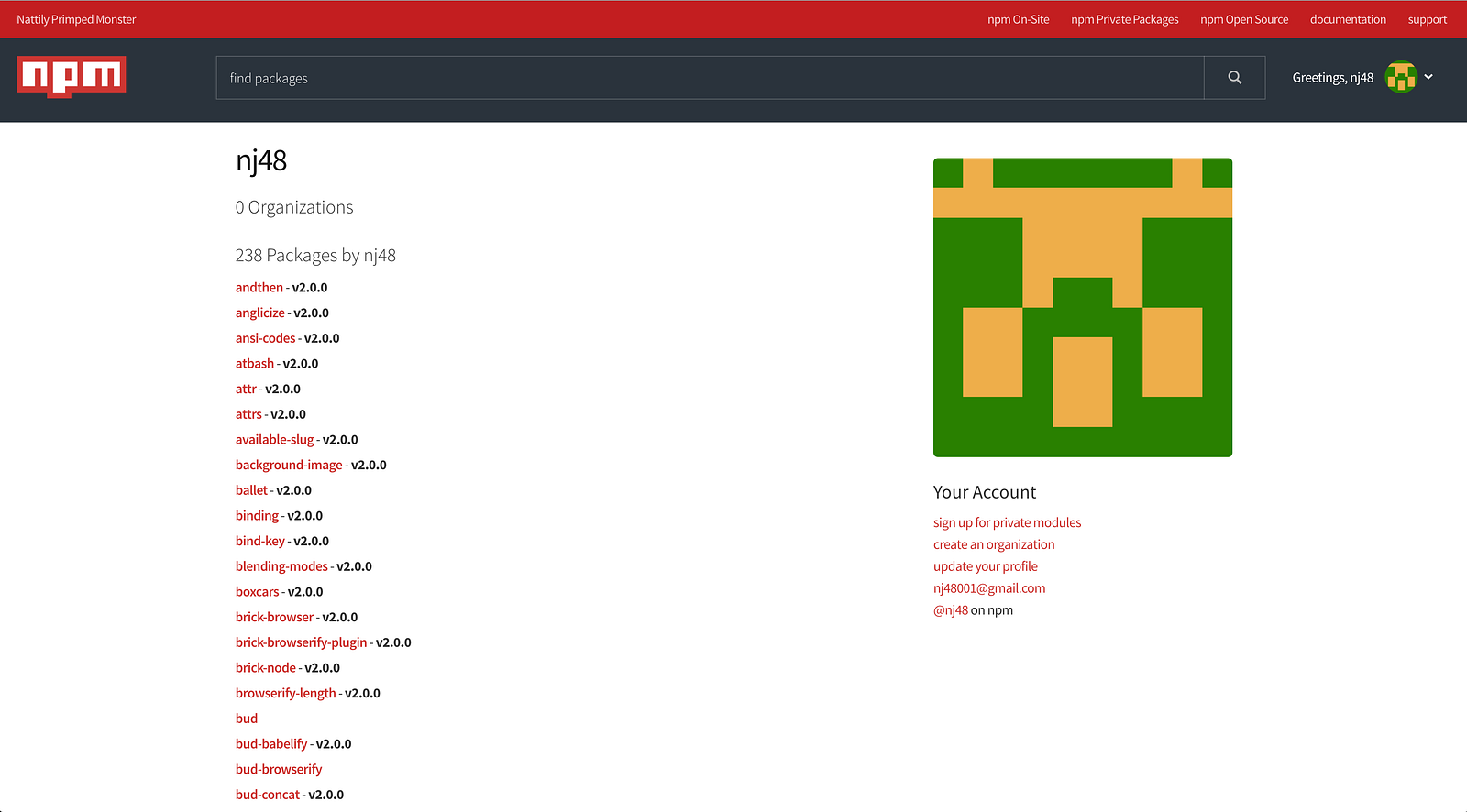Open npm Open Source menu item
1467x812 pixels.
point(1244,19)
